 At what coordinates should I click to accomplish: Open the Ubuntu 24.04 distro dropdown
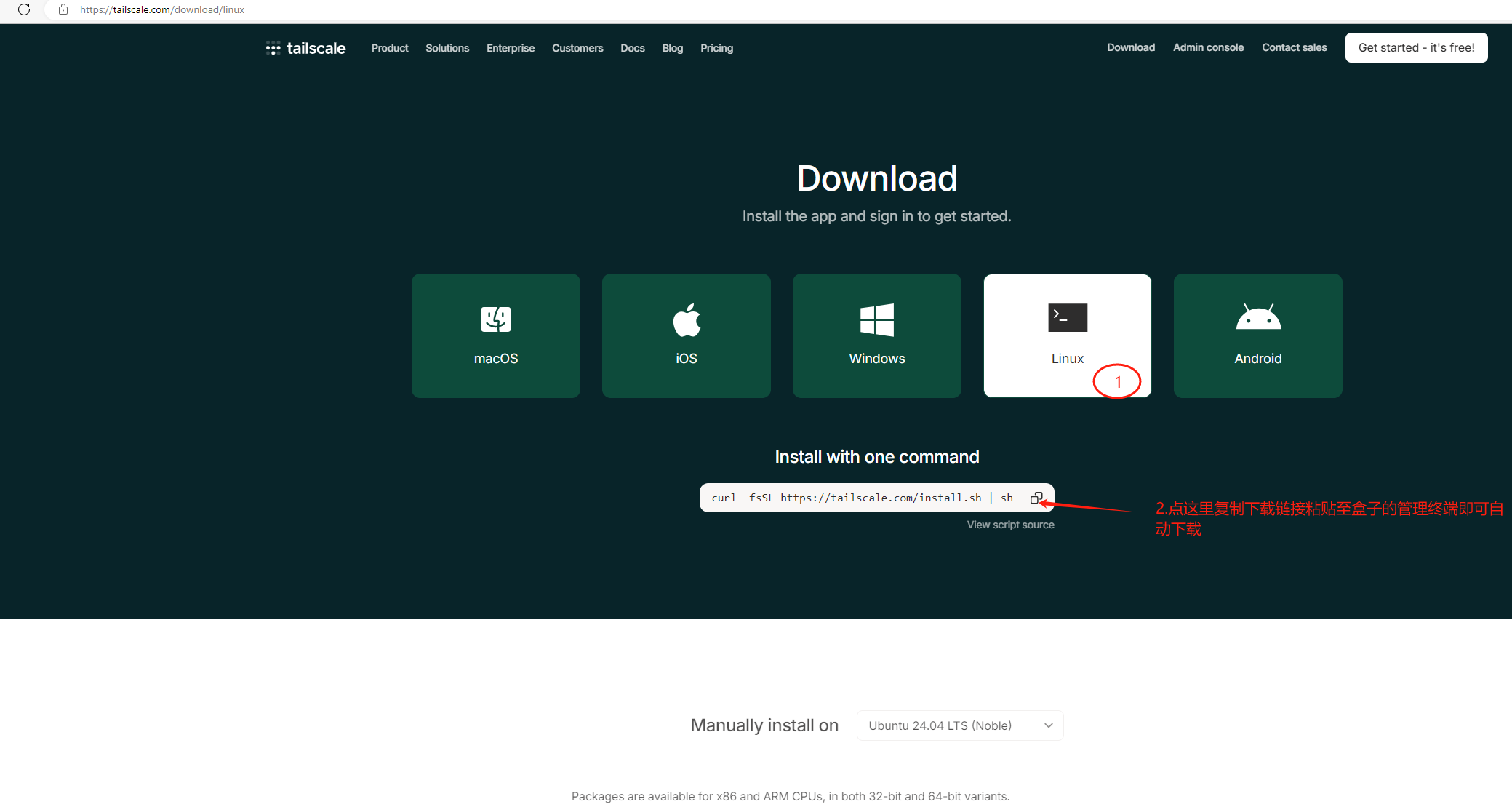[x=959, y=725]
